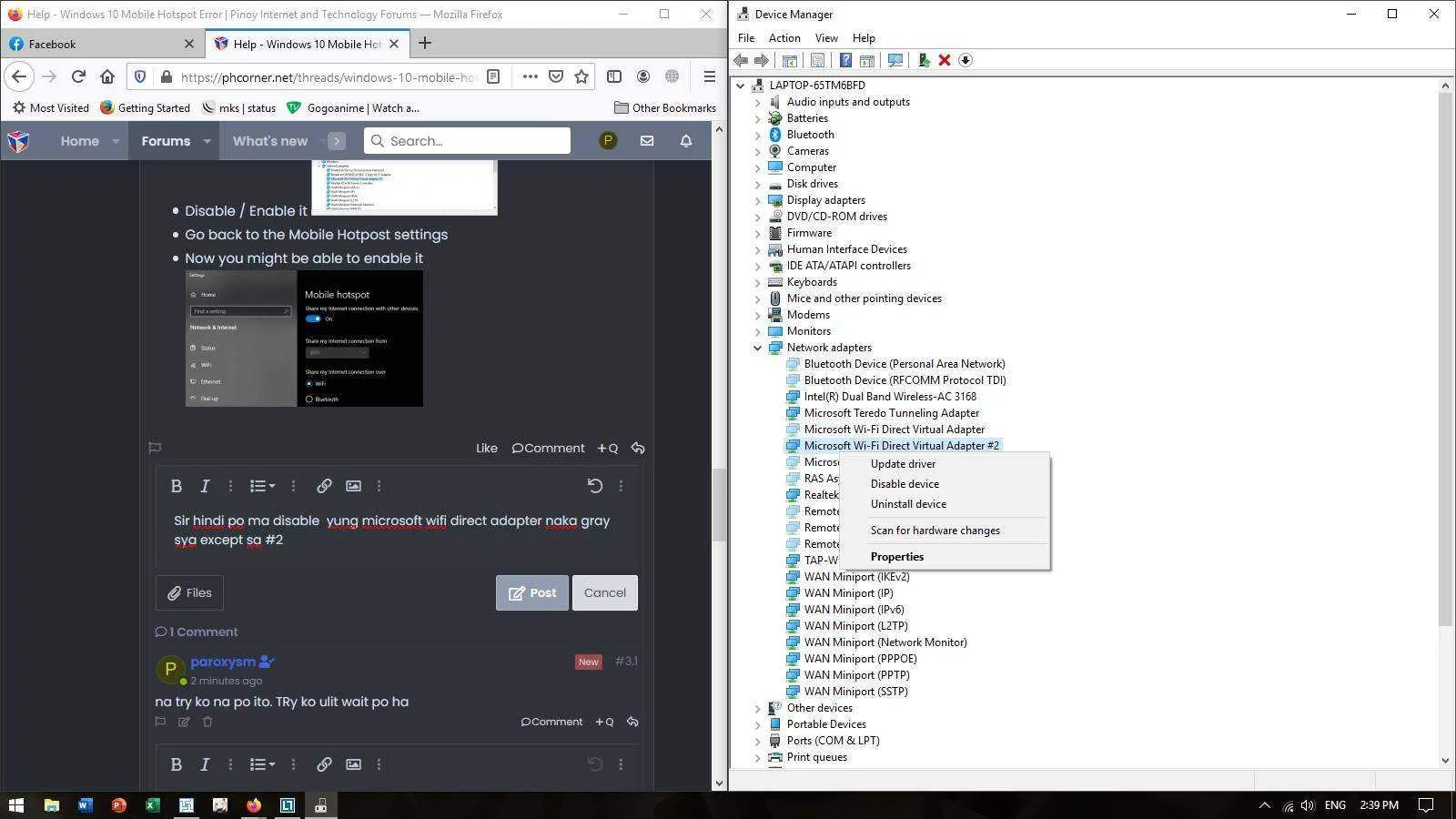
Task: Click Scan for hardware changes monitor icon
Action: pyautogui.click(x=895, y=60)
